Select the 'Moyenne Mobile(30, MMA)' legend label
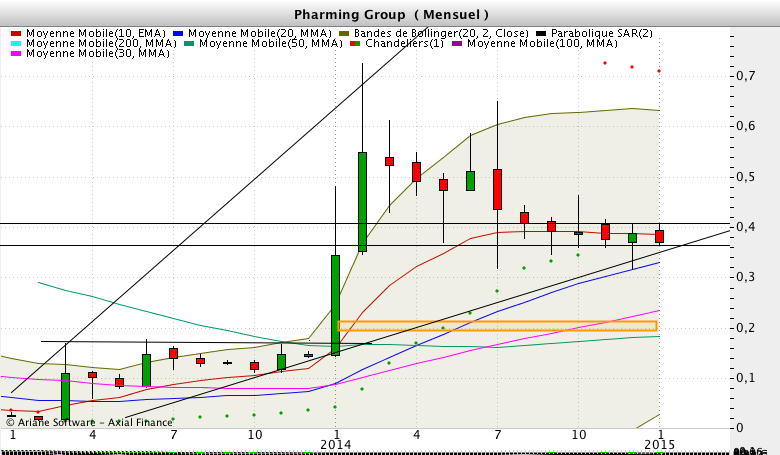The height and width of the screenshot is (455, 780). click(98, 53)
